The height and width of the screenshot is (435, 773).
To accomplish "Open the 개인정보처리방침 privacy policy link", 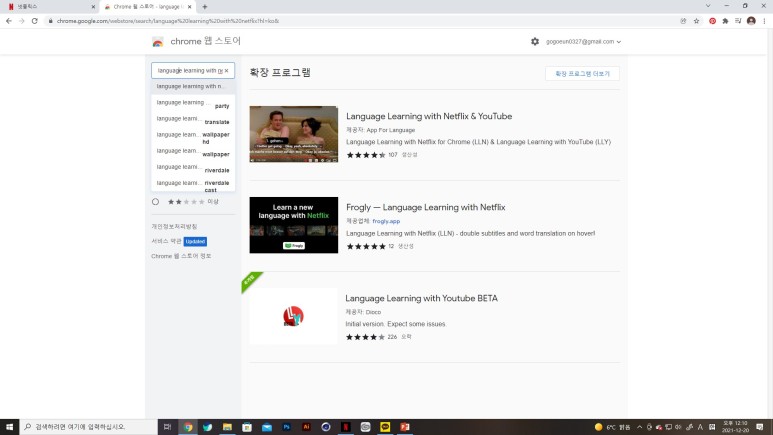I will click(x=174, y=226).
